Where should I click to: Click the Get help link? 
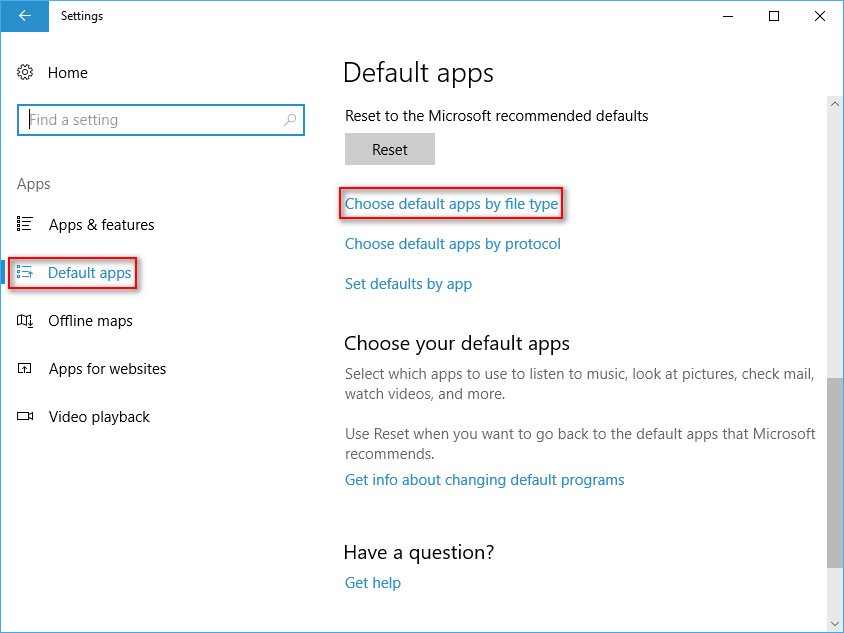pos(372,583)
